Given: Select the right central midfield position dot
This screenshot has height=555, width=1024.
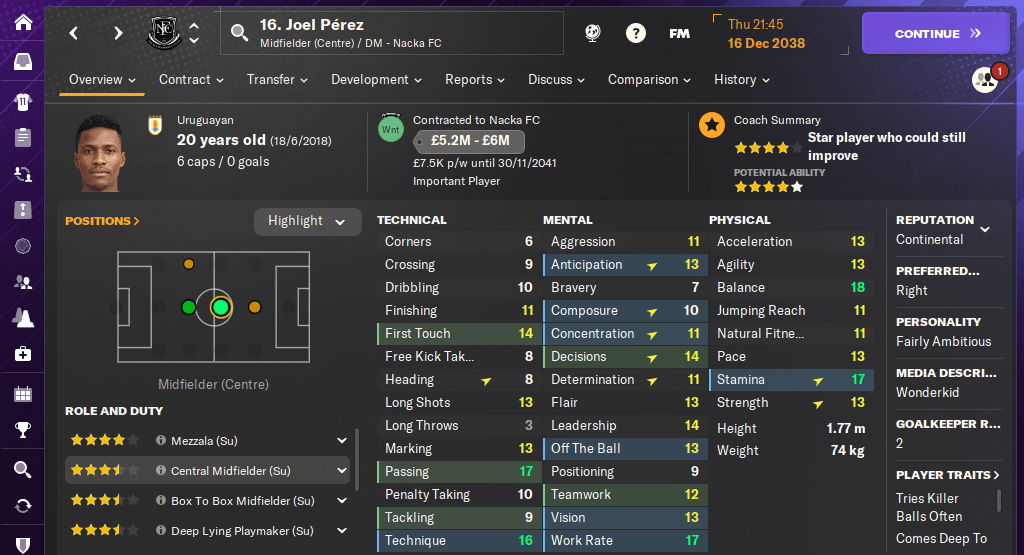Looking at the screenshot, I should 254,307.
